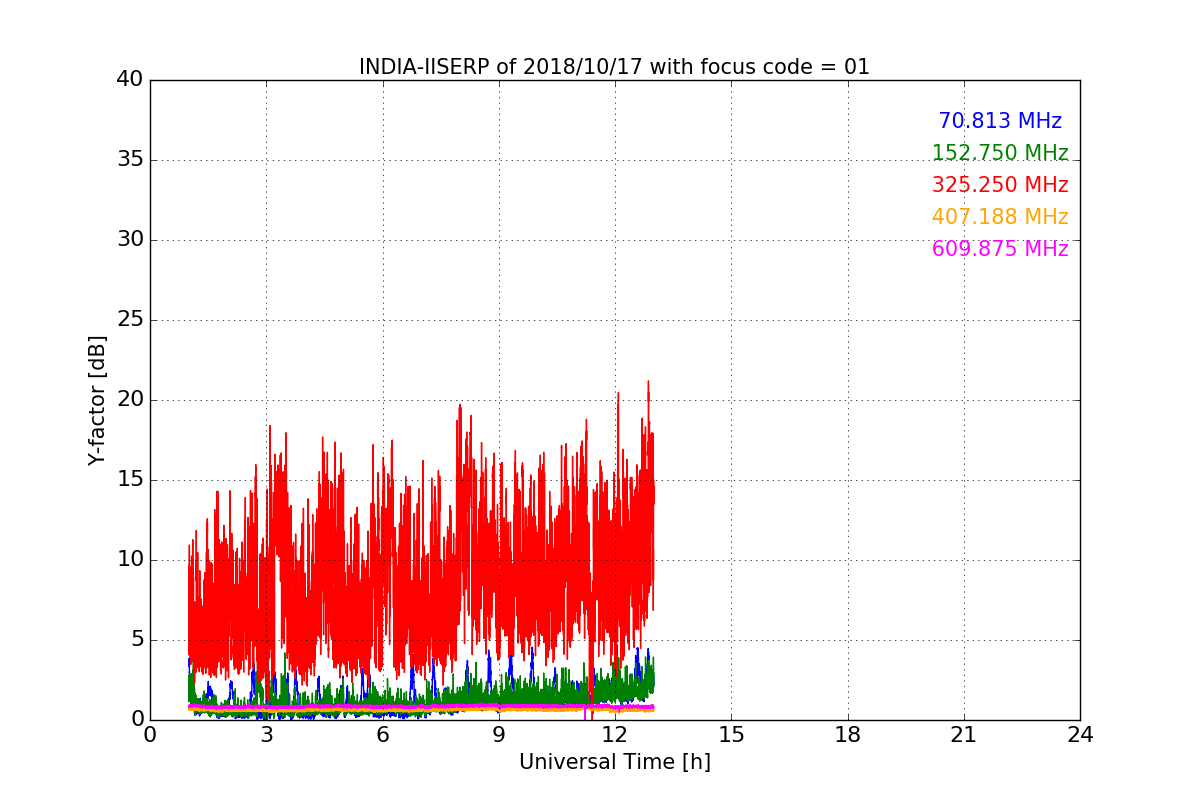Click the x-axis tick label 18
The width and height of the screenshot is (1200, 800).
tap(848, 734)
